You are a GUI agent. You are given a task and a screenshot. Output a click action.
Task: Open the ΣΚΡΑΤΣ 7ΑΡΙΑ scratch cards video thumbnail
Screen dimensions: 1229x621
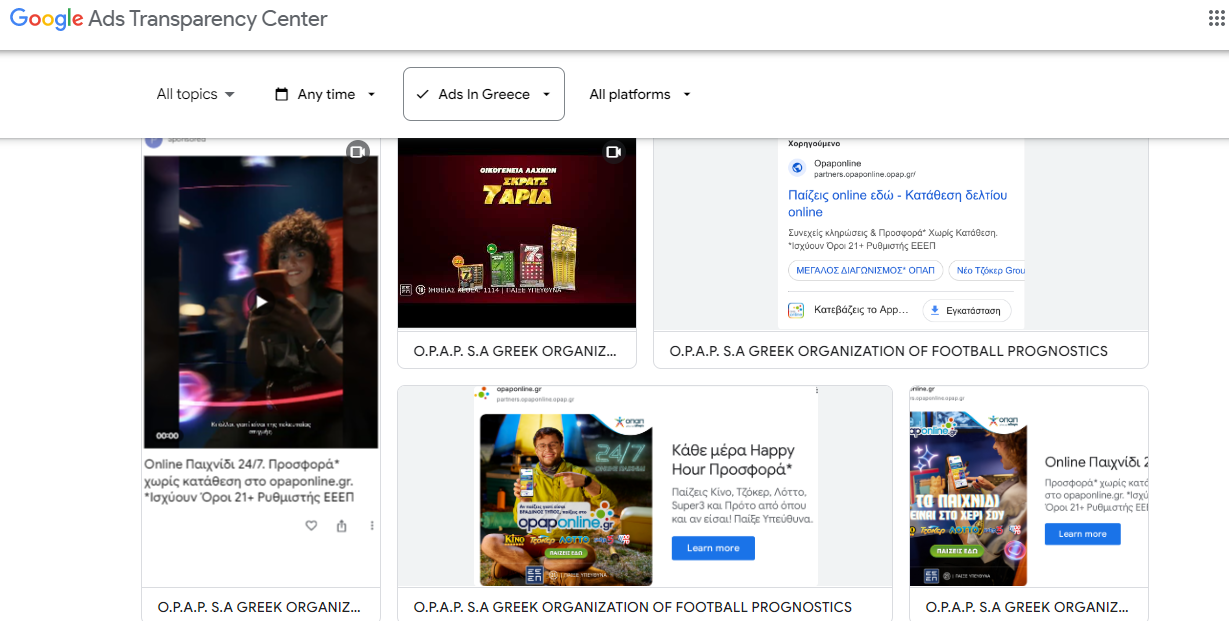pyautogui.click(x=517, y=233)
